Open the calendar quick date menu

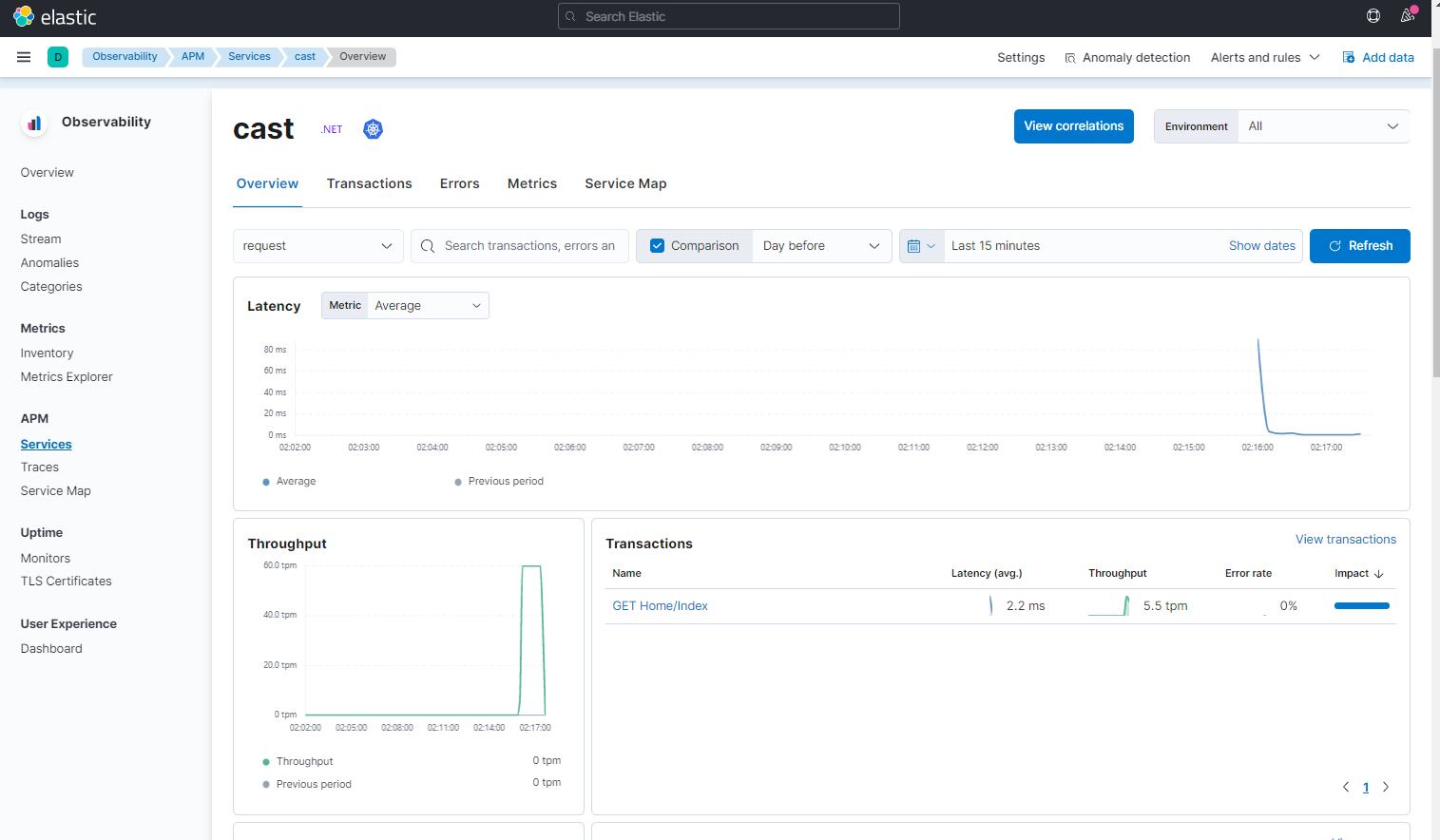coord(921,246)
